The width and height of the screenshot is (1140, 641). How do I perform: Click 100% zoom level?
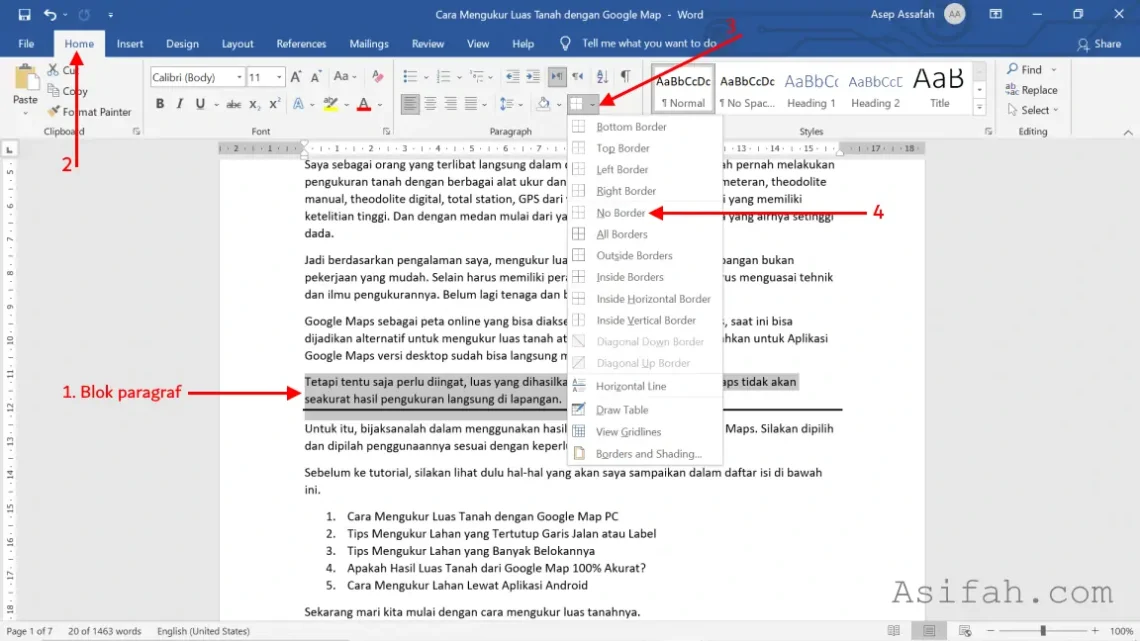pyautogui.click(x=1121, y=631)
